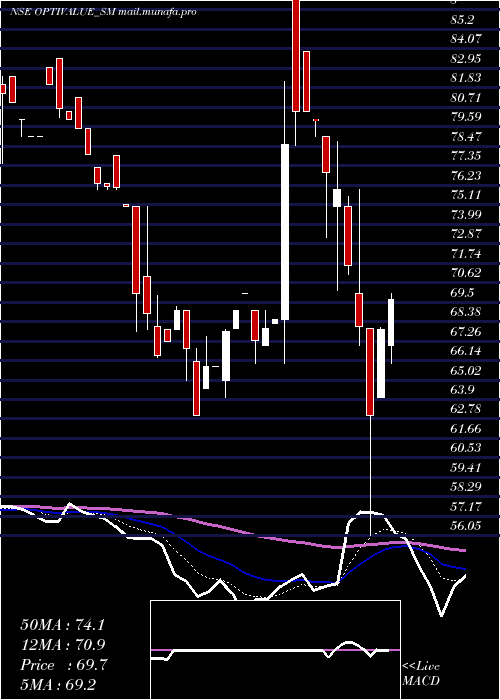Click the 73.99 price axis label
This screenshot has height=700, width=500.
(x=467, y=215)
